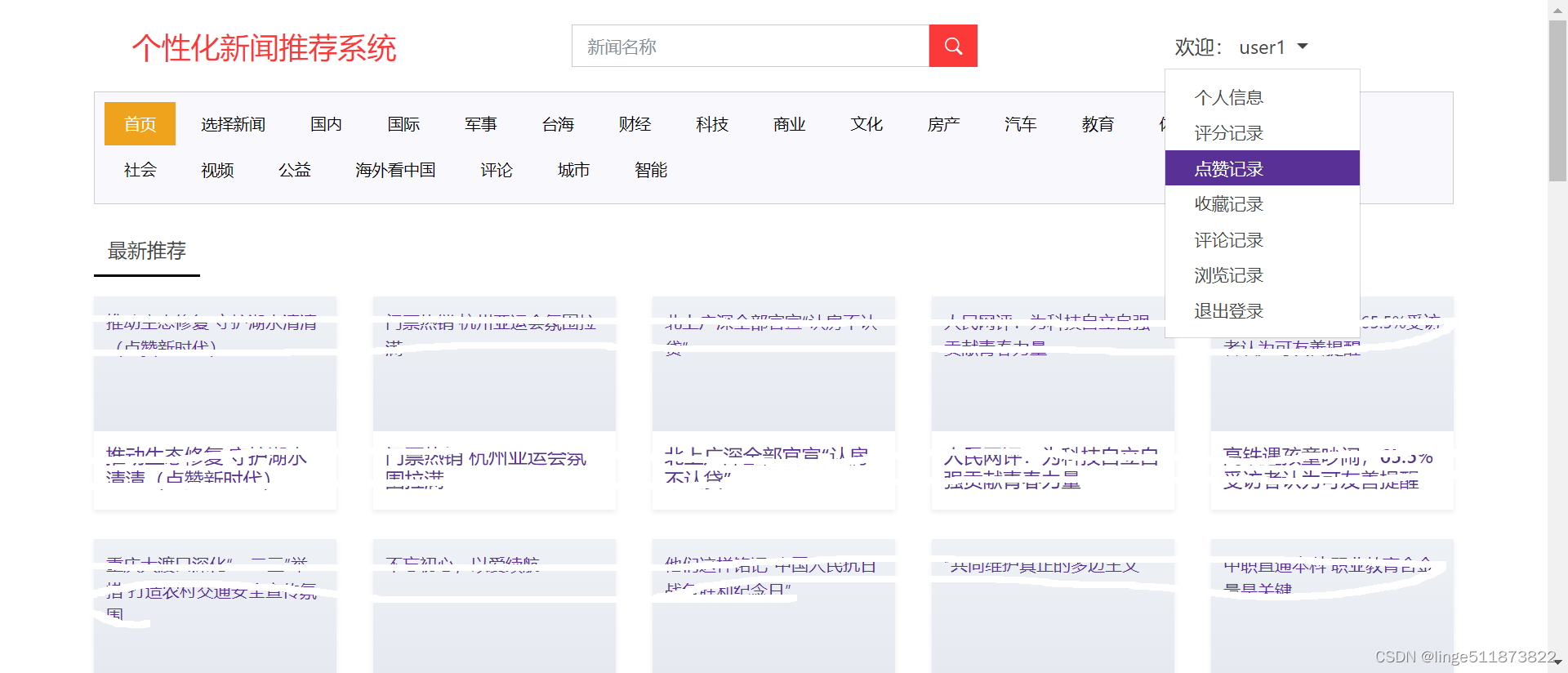Go to the 首页 tab

[x=140, y=124]
